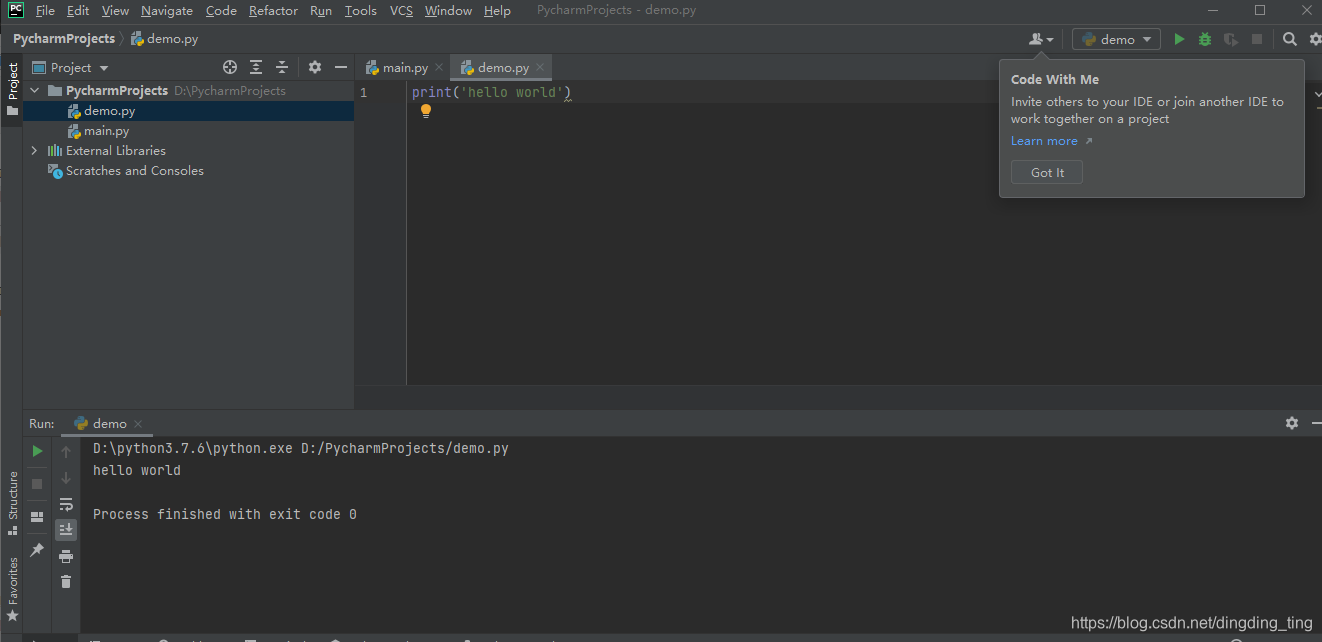Open the Tools menu
1322x642 pixels.
click(x=361, y=10)
